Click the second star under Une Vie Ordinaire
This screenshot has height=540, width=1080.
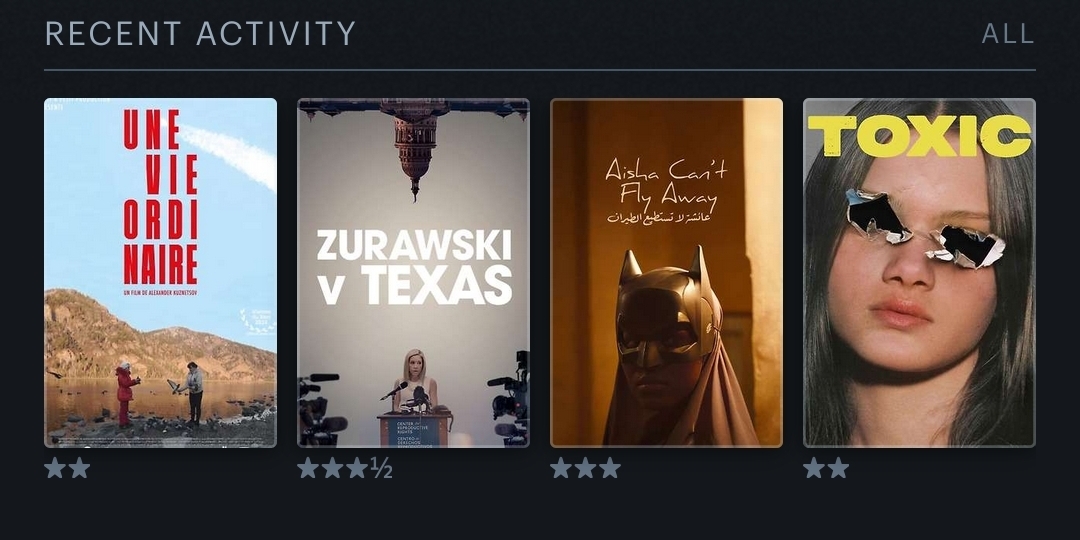pos(80,468)
